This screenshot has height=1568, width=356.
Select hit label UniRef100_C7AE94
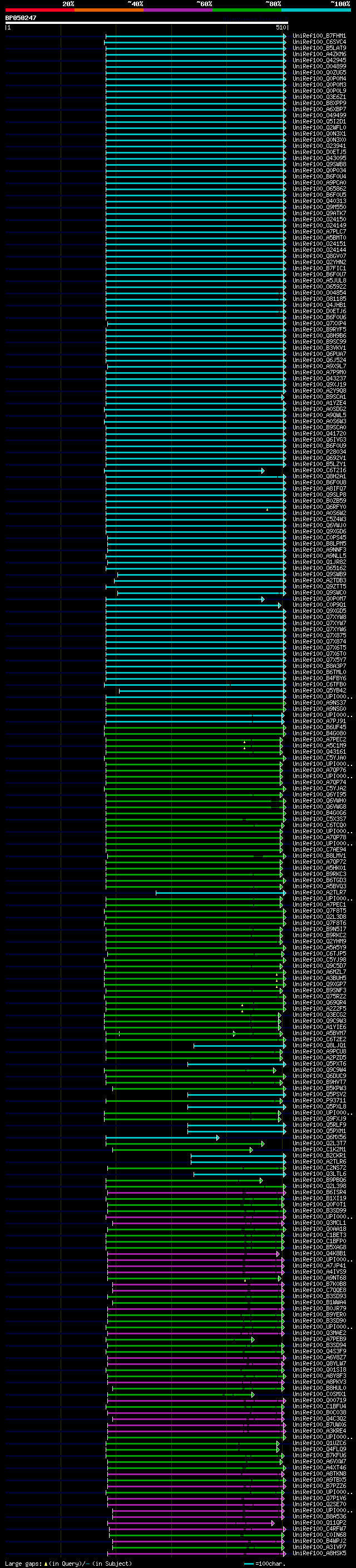click(319, 850)
